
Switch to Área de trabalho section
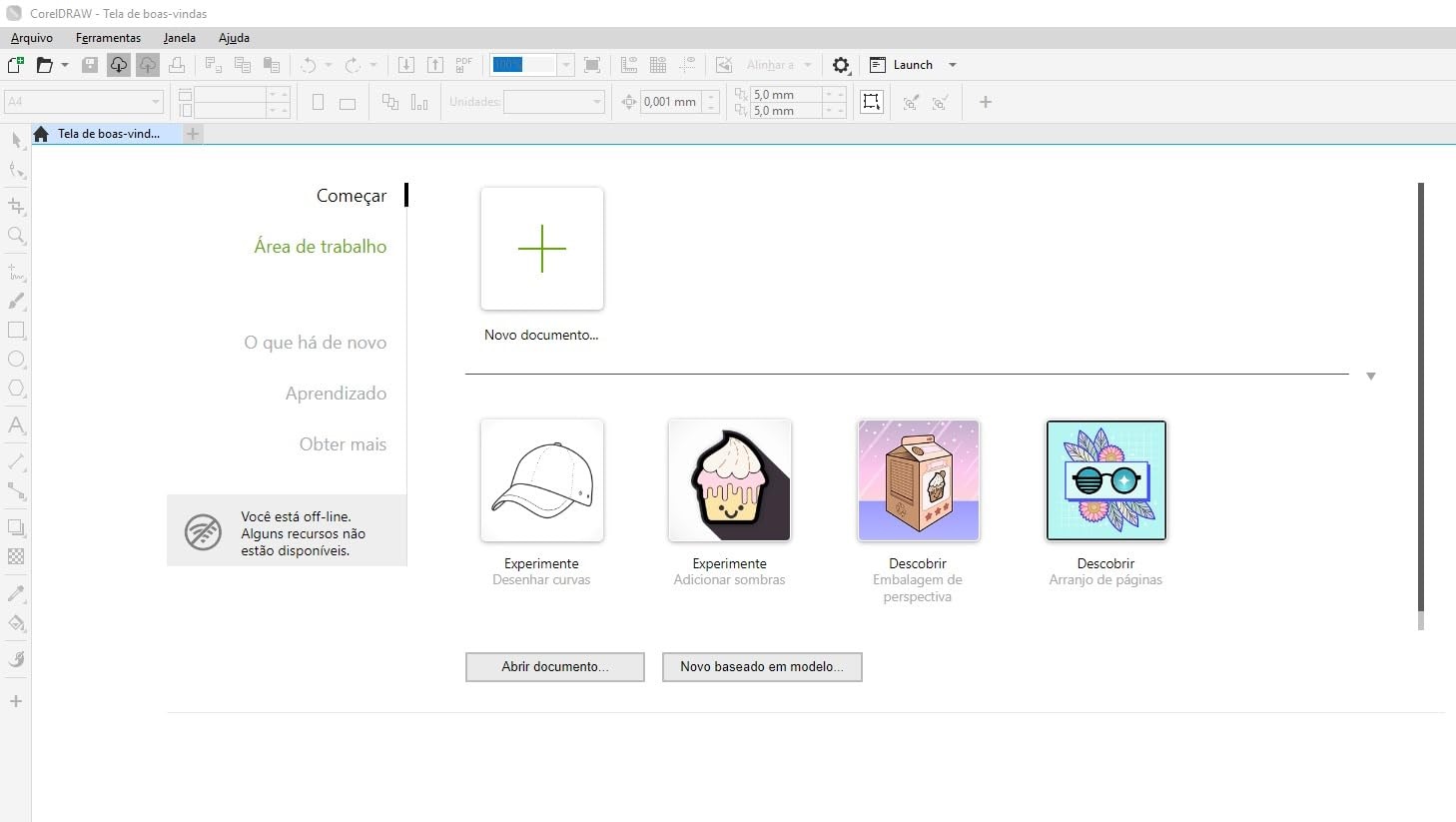point(320,247)
